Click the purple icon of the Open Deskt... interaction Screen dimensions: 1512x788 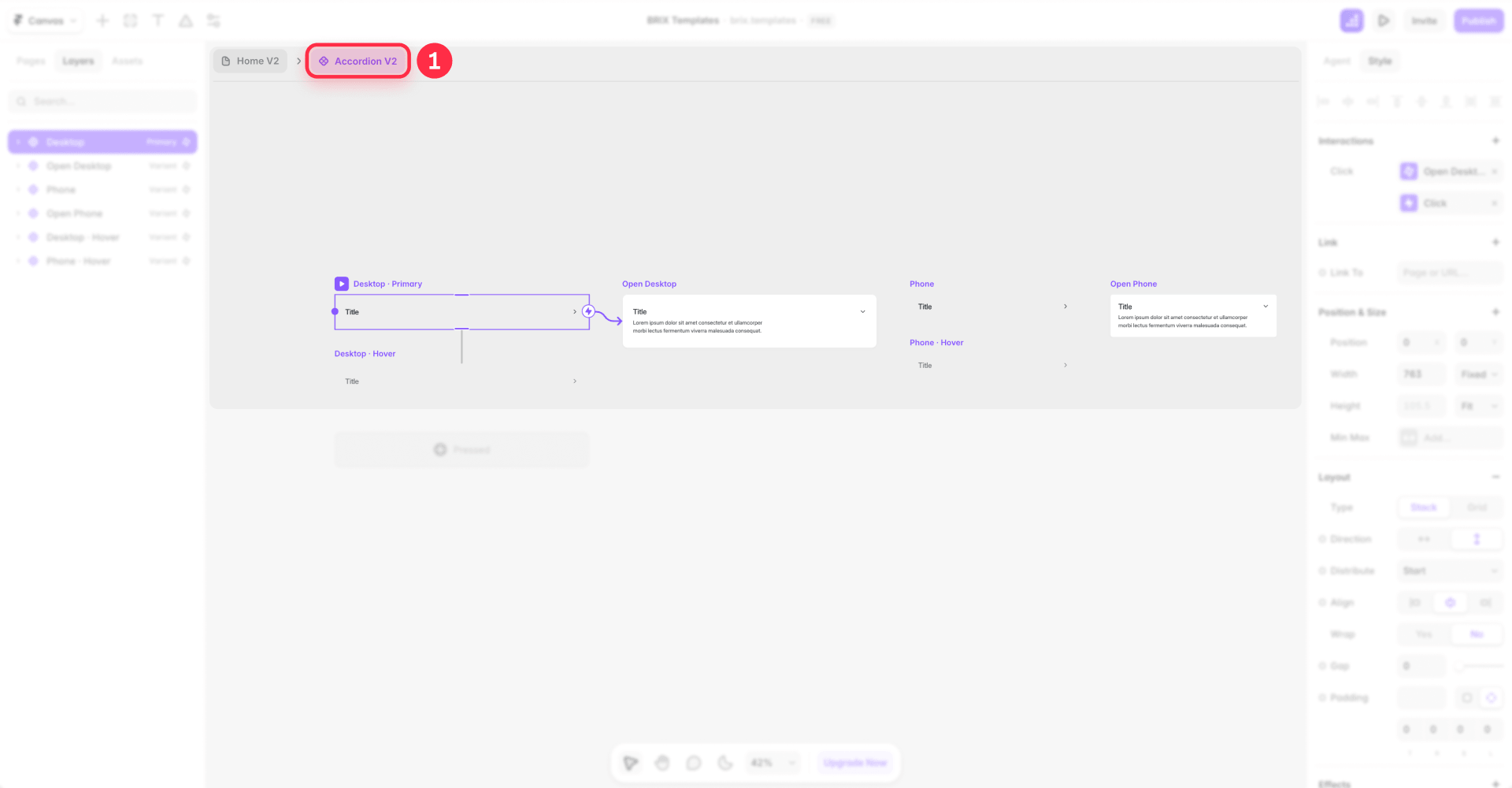pos(1409,171)
